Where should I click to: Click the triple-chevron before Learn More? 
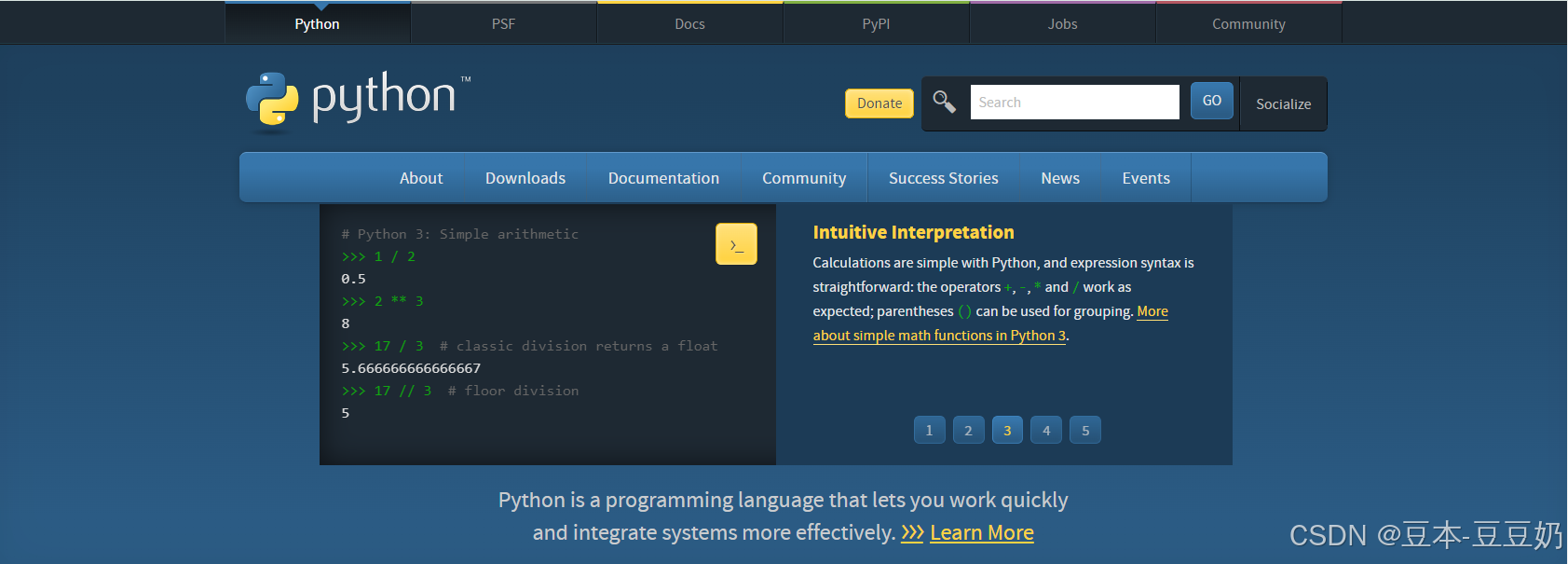point(912,532)
